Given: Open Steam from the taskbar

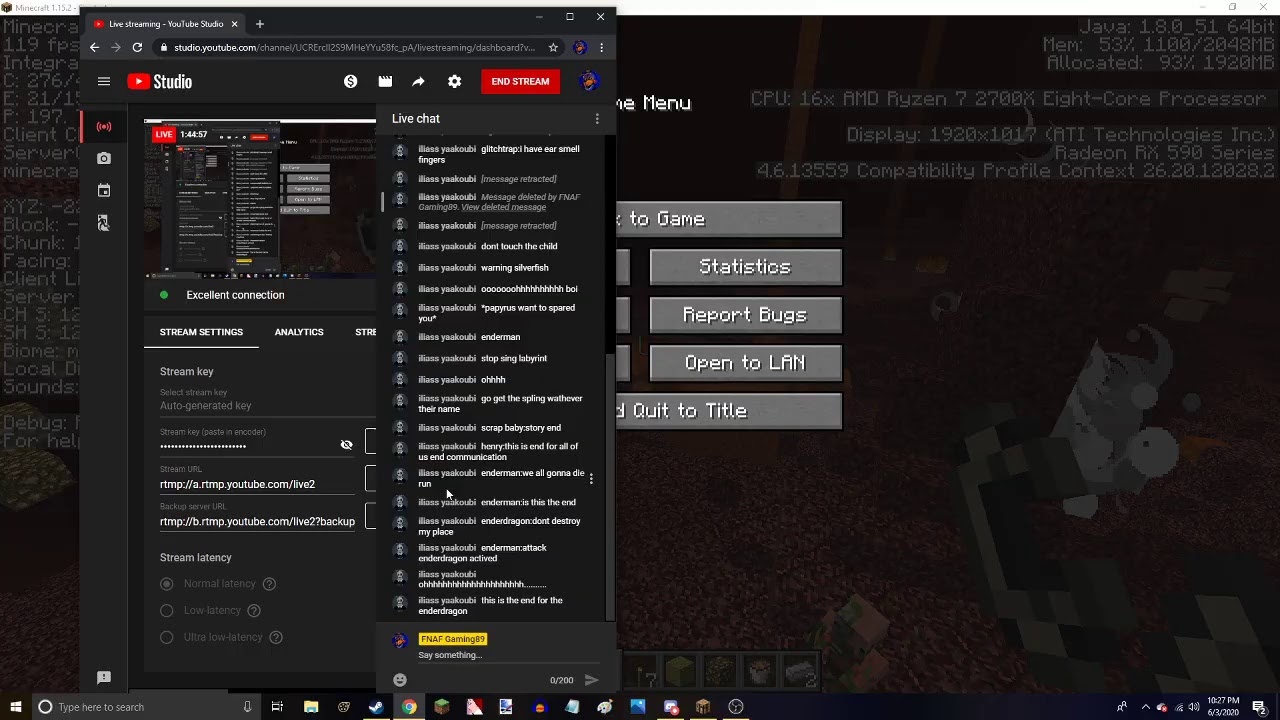Looking at the screenshot, I should click(x=376, y=707).
